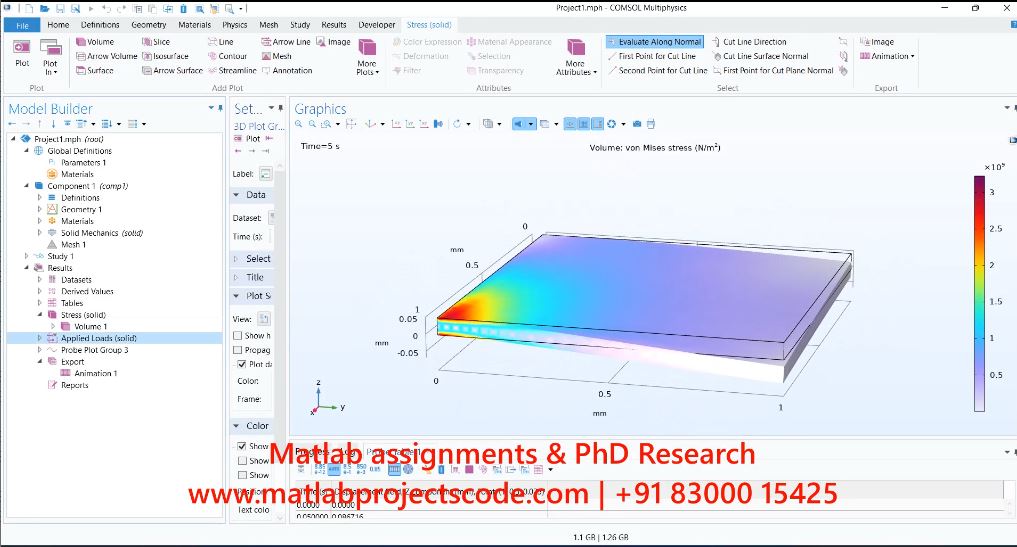This screenshot has width=1017, height=547.
Task: Switch to the Geometry ribbon tab
Action: (x=149, y=25)
